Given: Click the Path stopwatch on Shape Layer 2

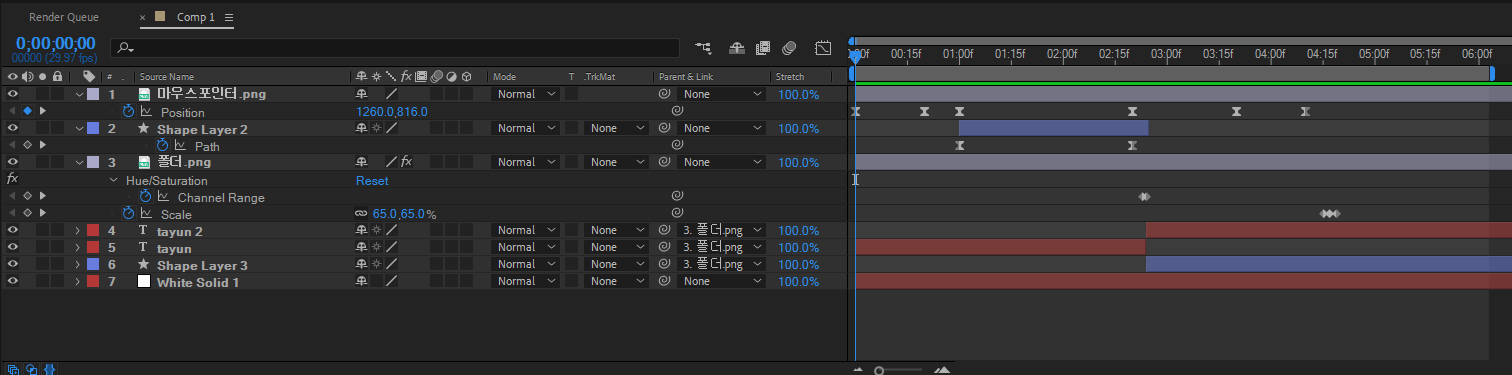Looking at the screenshot, I should [162, 145].
